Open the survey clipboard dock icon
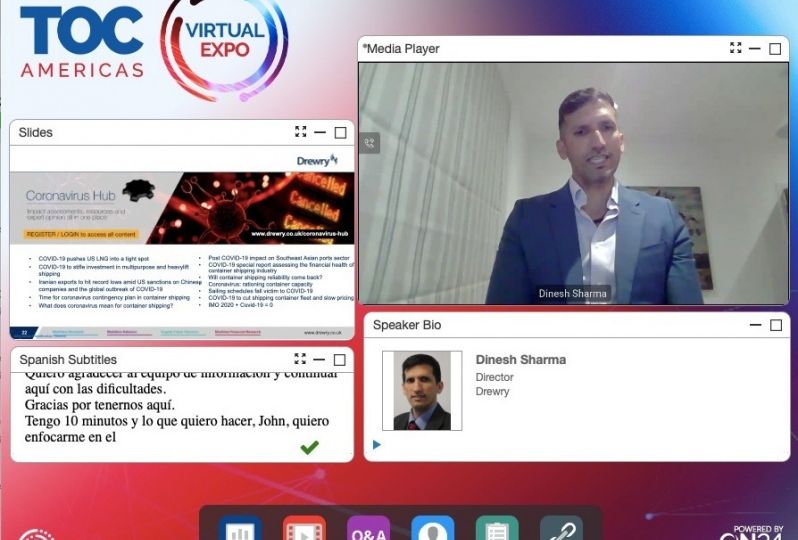798x540 pixels. pyautogui.click(x=497, y=528)
